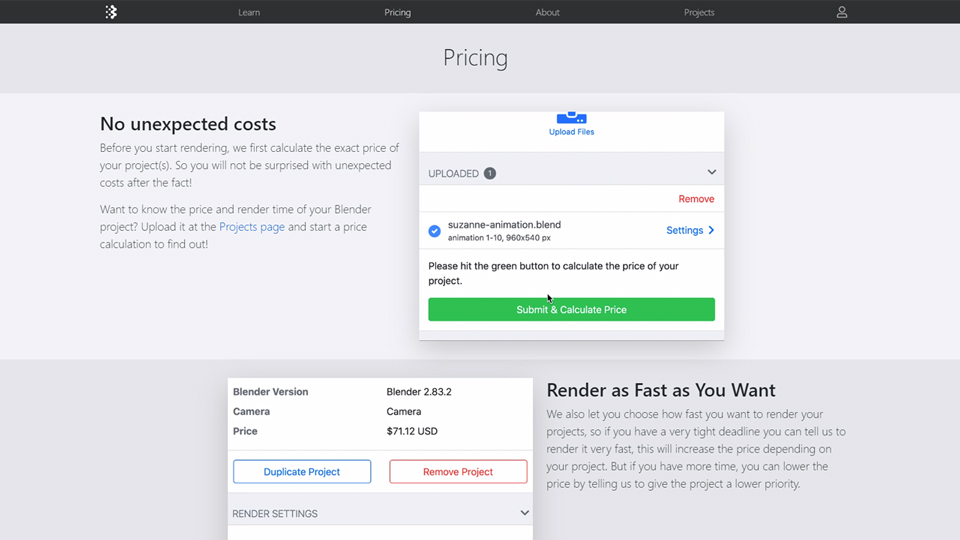Screen dimensions: 960x540
Task: Click the Duplicate Project button
Action: coord(302,471)
